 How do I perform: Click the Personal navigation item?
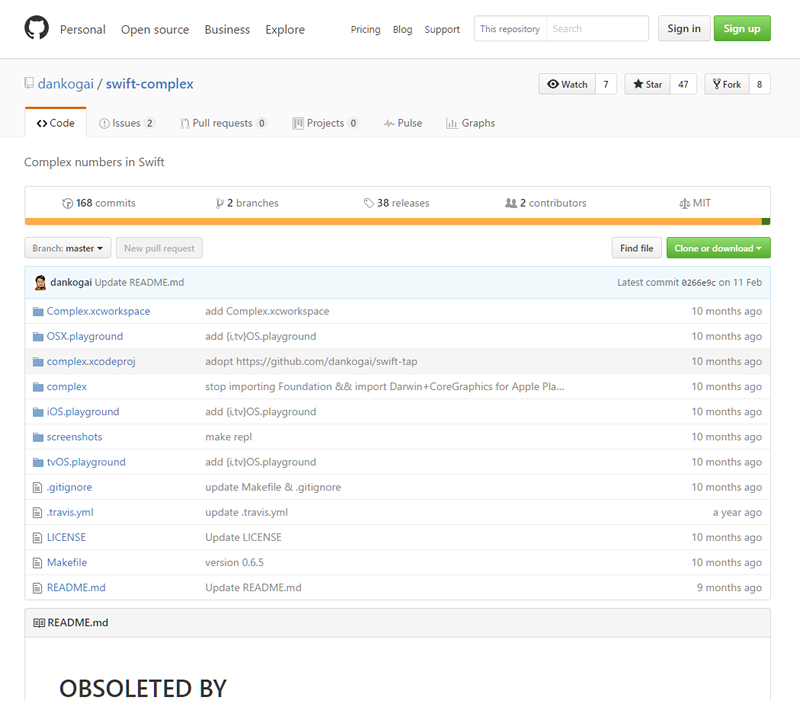pyautogui.click(x=83, y=30)
